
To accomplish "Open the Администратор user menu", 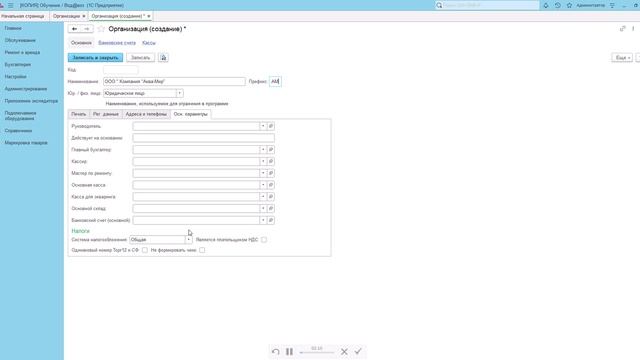I will [x=591, y=5].
